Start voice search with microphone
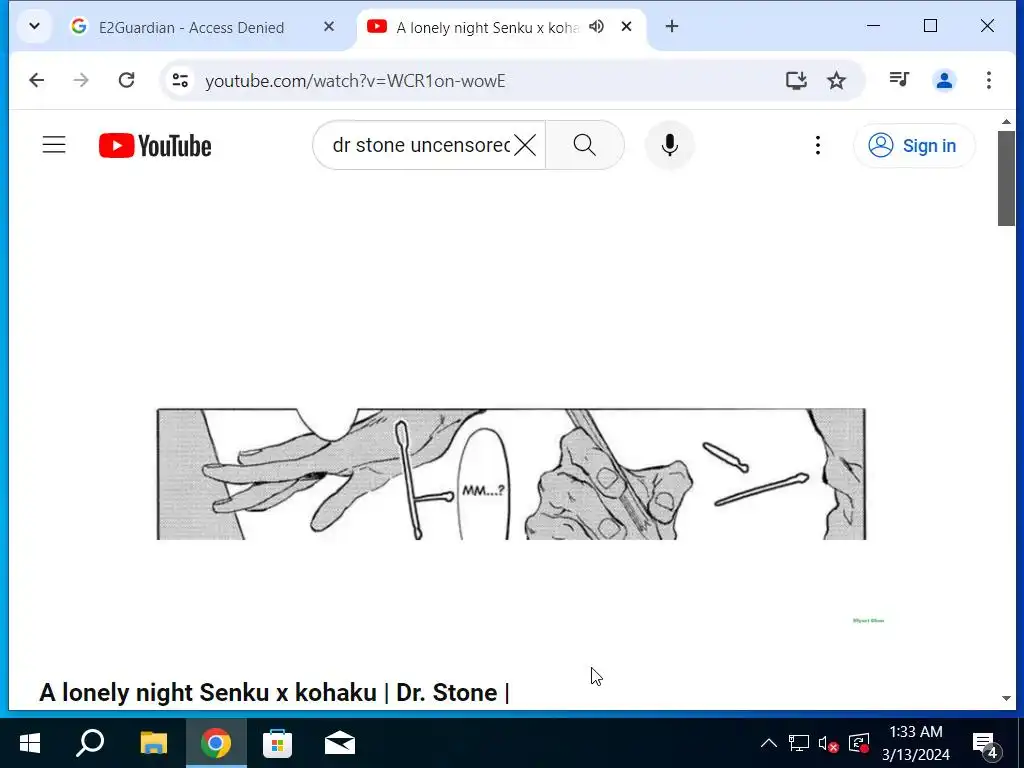This screenshot has height=768, width=1024. [669, 145]
